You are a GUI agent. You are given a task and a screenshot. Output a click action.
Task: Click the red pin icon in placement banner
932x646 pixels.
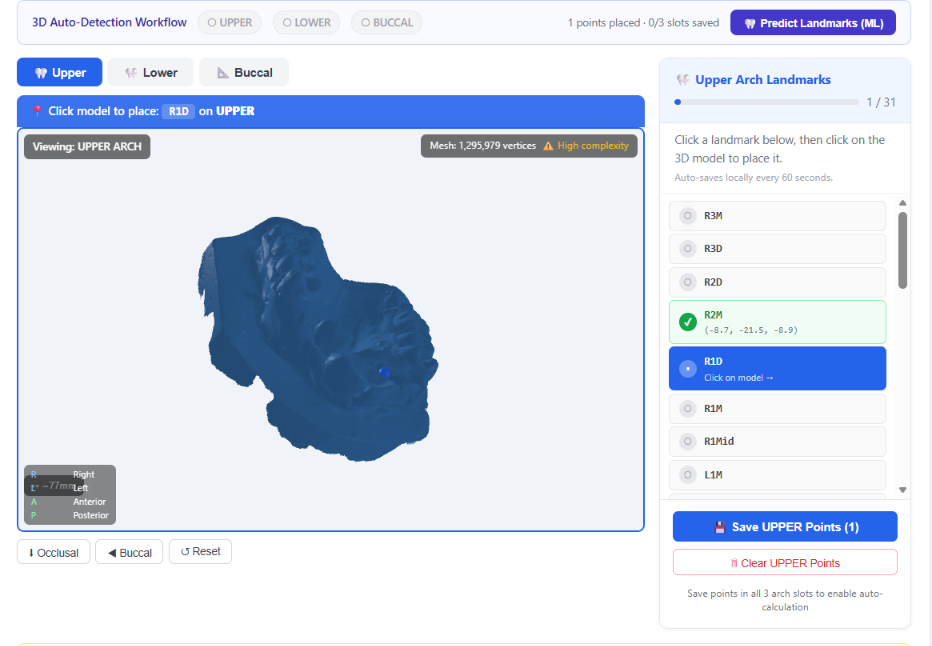click(37, 111)
